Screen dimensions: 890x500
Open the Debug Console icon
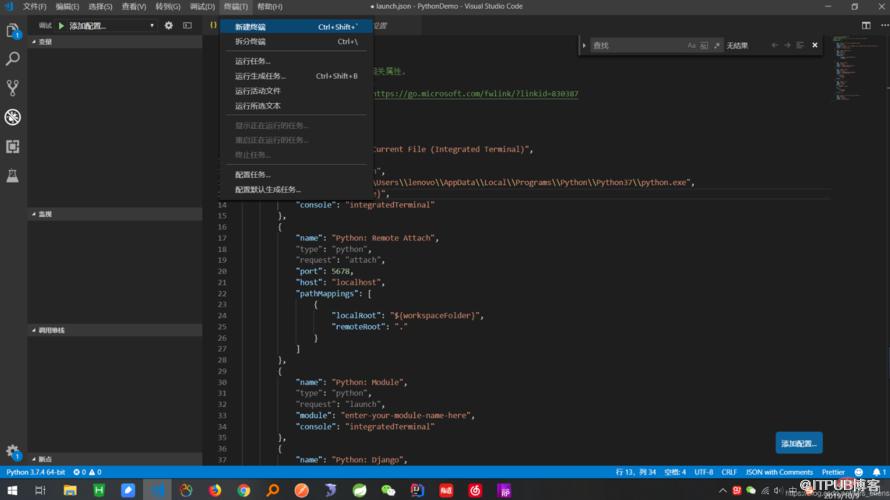(x=187, y=26)
